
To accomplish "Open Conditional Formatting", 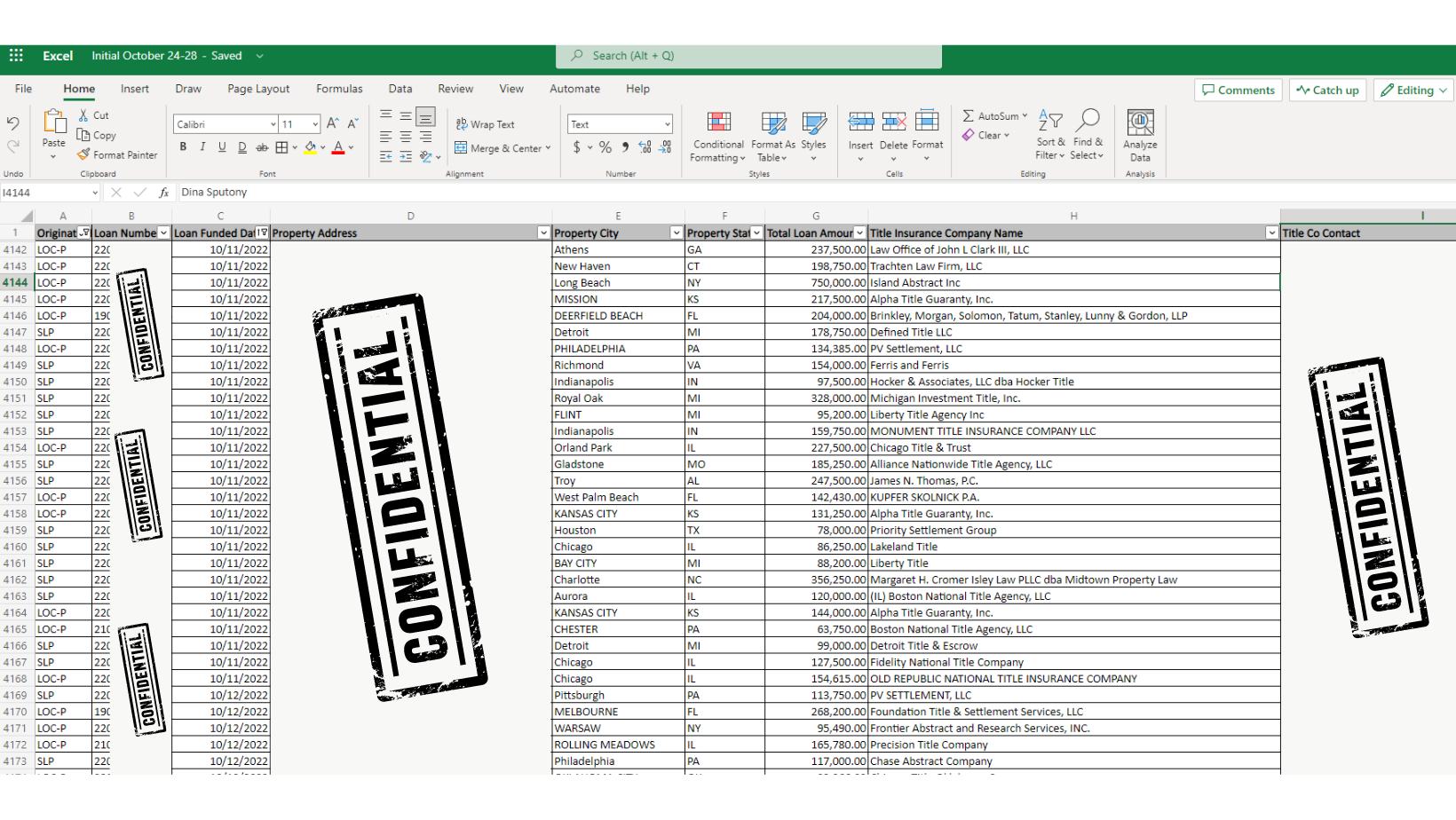I will pos(718,136).
